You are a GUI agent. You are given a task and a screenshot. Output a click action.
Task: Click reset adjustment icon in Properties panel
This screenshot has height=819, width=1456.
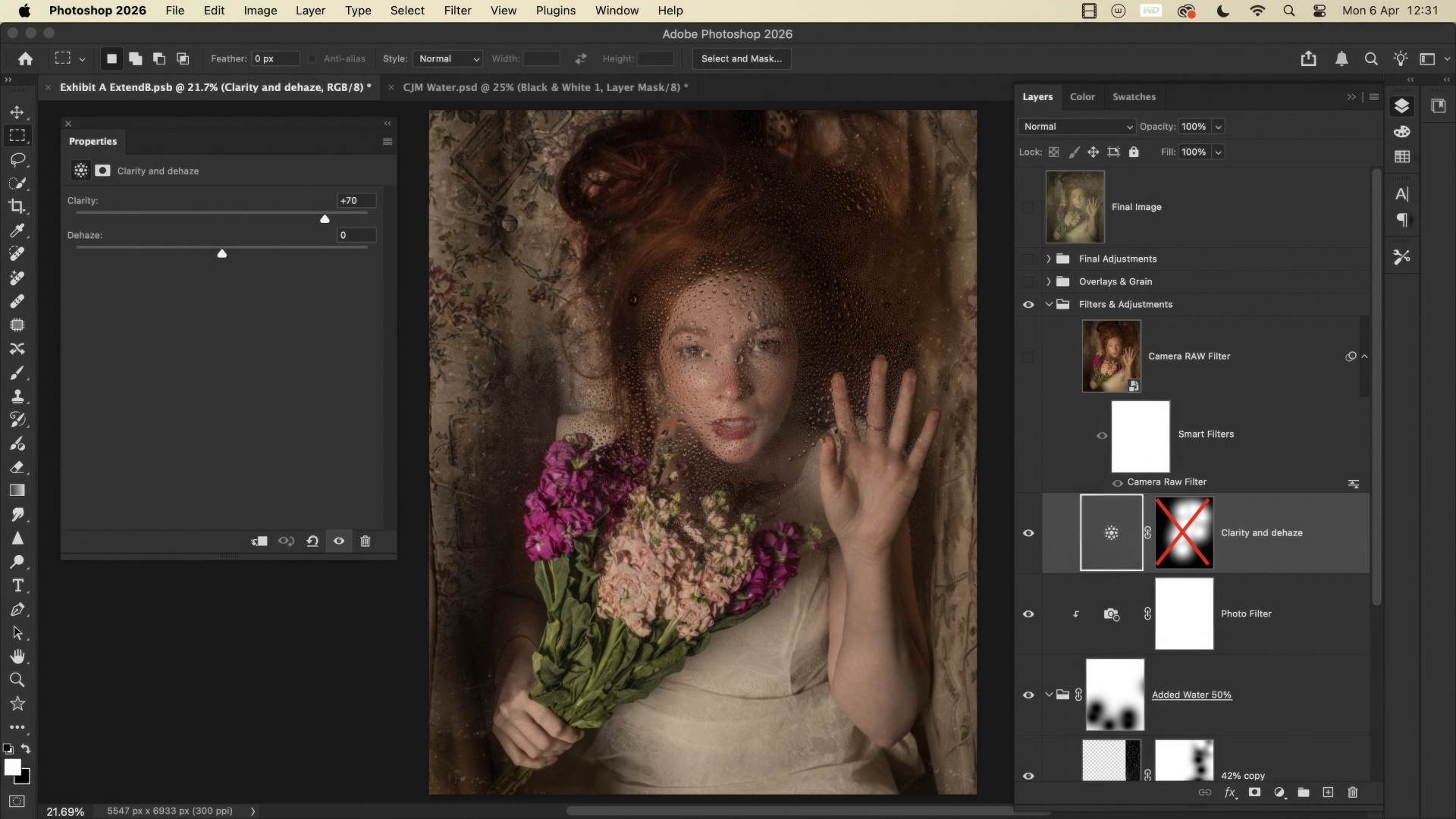pos(312,541)
